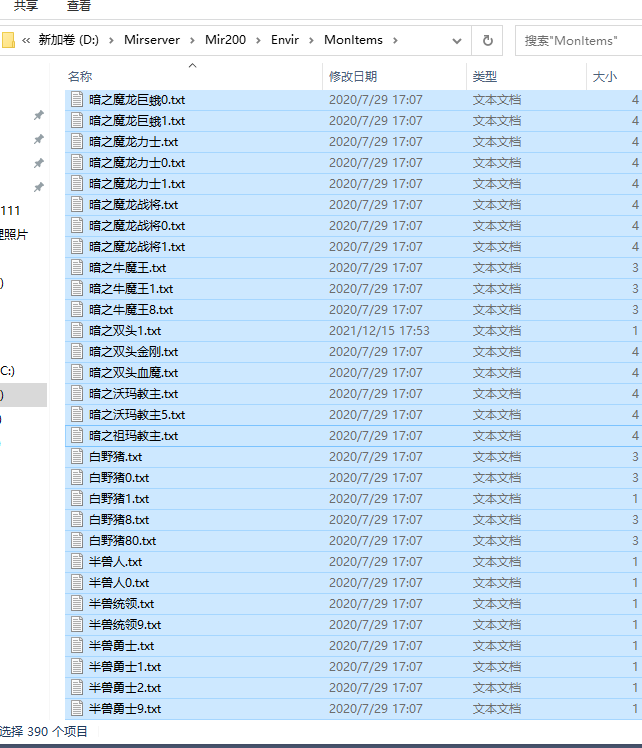Select file name 半兽人.txt
Viewport: 642px width, 748px height.
click(115, 561)
